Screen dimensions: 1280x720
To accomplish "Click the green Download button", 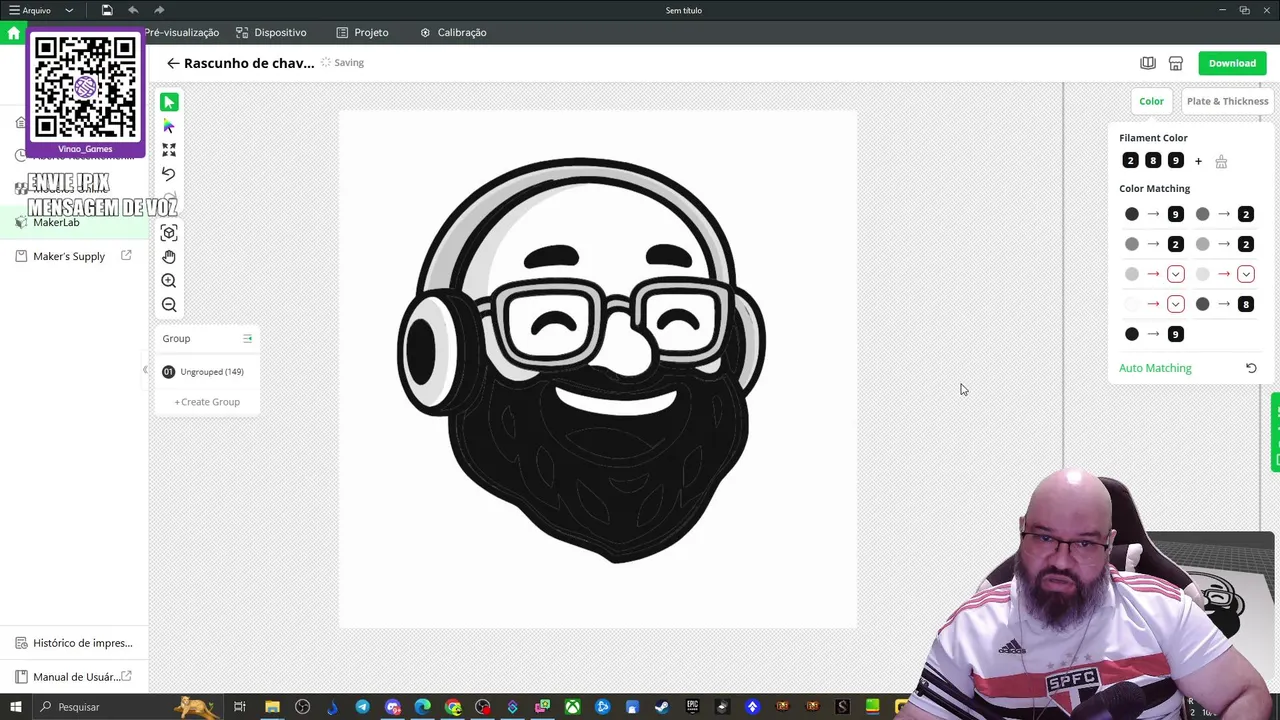I will [x=1232, y=63].
